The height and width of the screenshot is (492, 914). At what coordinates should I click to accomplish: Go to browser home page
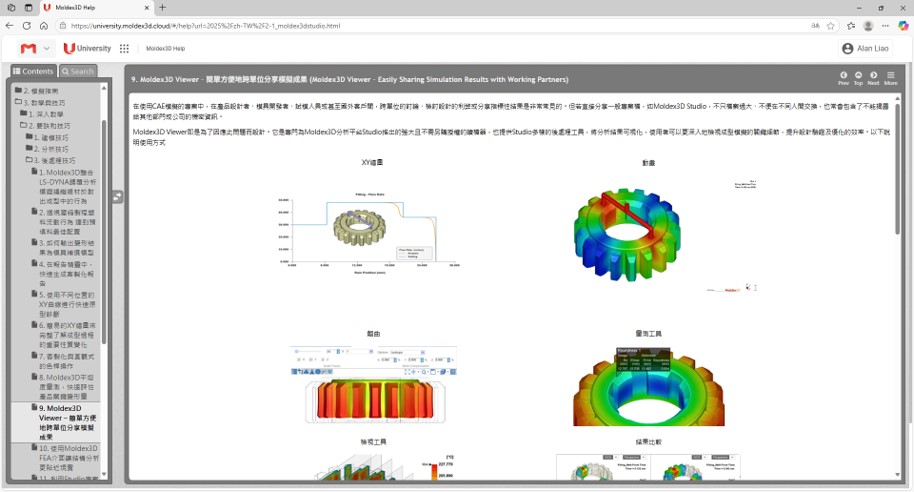coord(44,26)
